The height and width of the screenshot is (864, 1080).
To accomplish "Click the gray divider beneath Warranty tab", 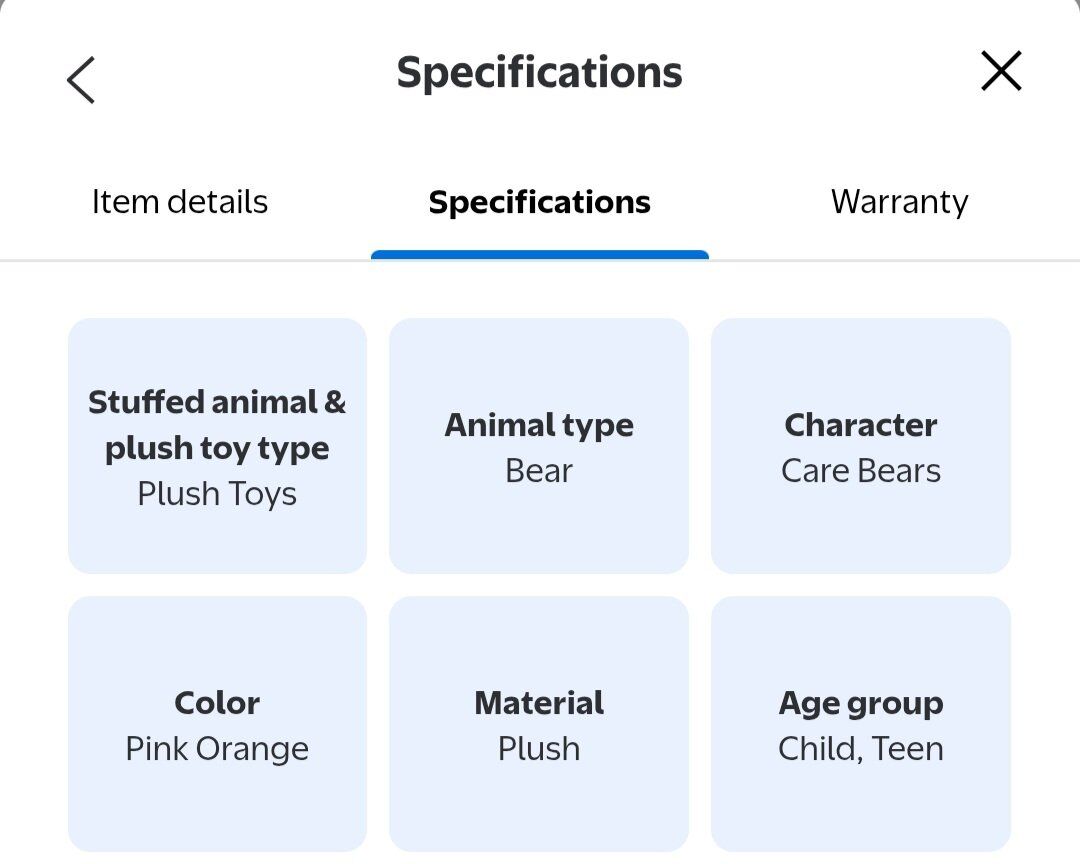I will point(899,260).
